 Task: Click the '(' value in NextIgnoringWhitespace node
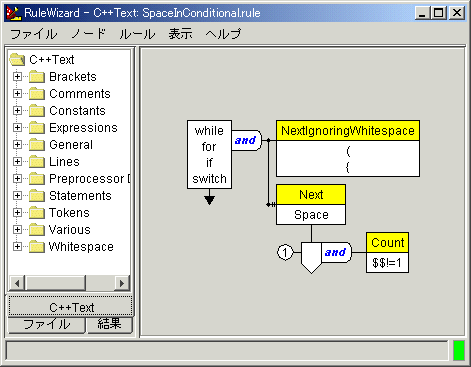348,151
